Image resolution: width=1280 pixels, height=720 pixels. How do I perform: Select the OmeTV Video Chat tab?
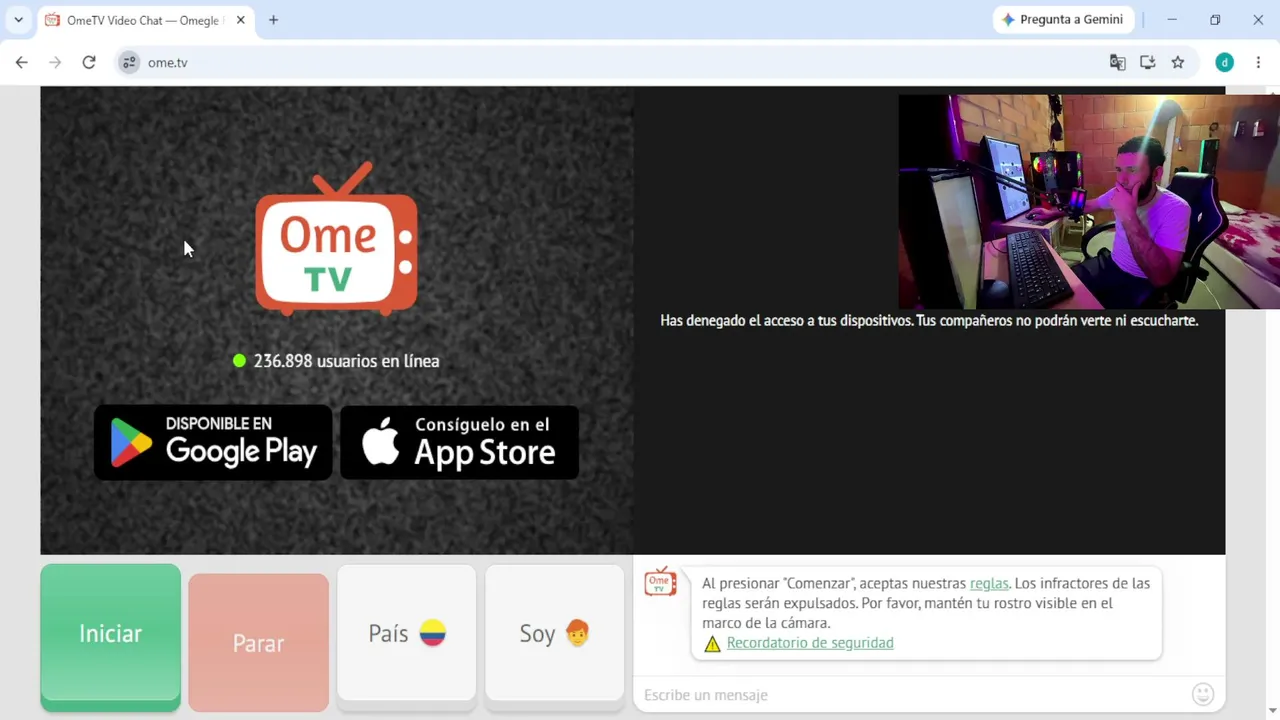point(145,20)
